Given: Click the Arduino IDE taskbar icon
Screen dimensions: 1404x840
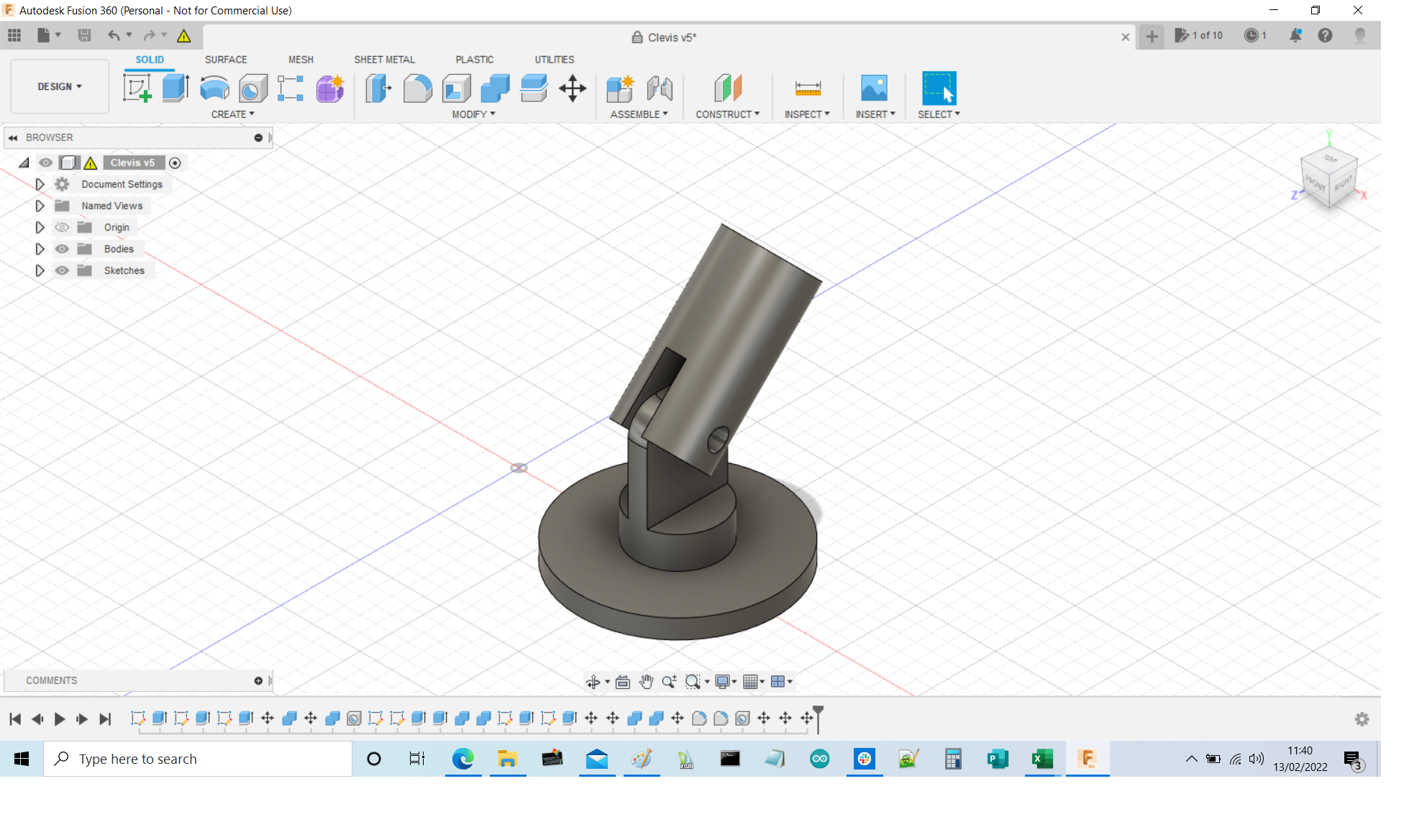Looking at the screenshot, I should [x=819, y=758].
